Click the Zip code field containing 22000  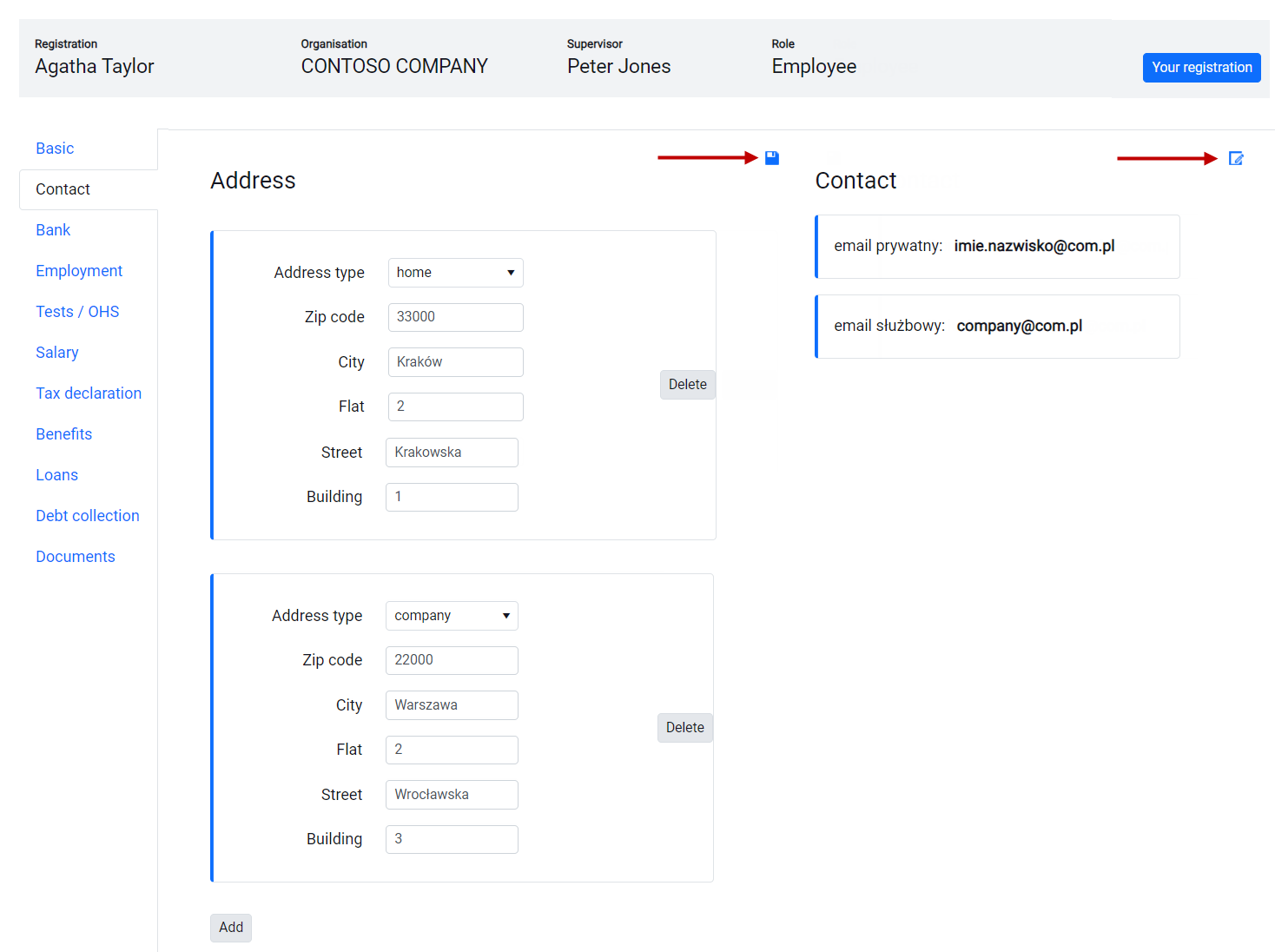point(452,660)
